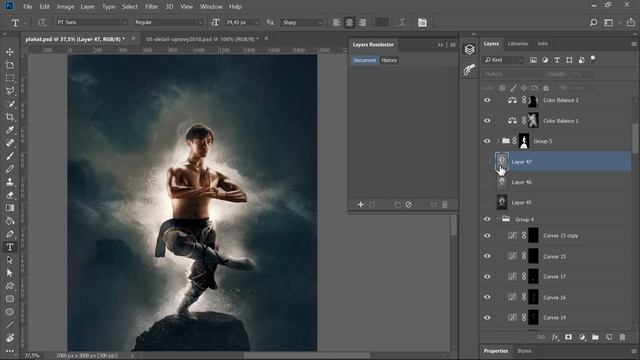
Task: Select the Healing Brush tool
Action: pos(10,143)
